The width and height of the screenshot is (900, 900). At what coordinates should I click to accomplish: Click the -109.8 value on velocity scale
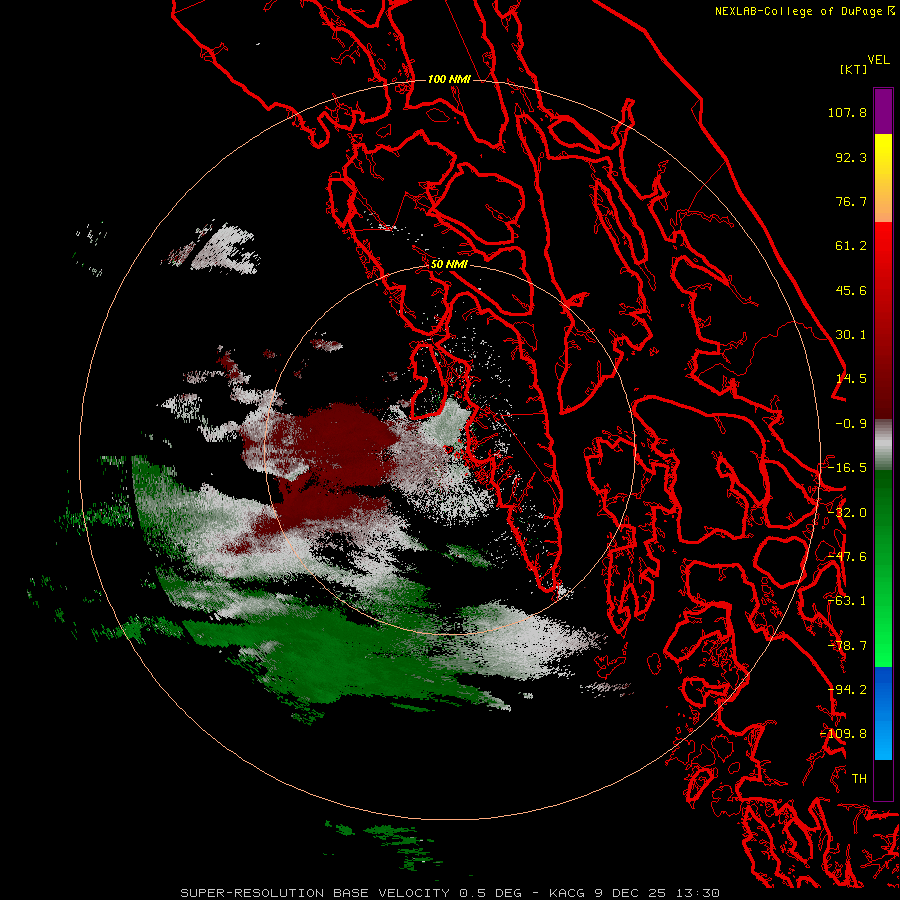click(x=844, y=734)
